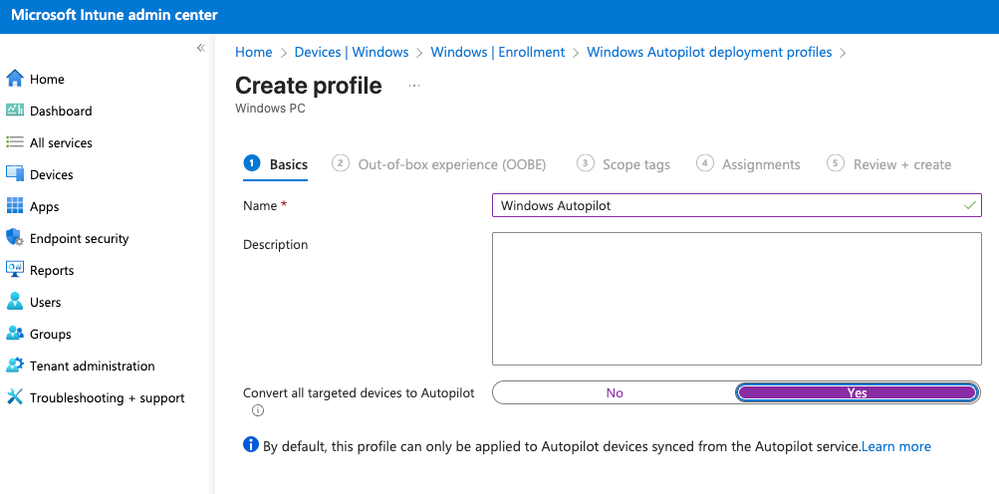Select the Out-of-box experience (OOBE) tab
The image size is (999, 494).
click(439, 164)
